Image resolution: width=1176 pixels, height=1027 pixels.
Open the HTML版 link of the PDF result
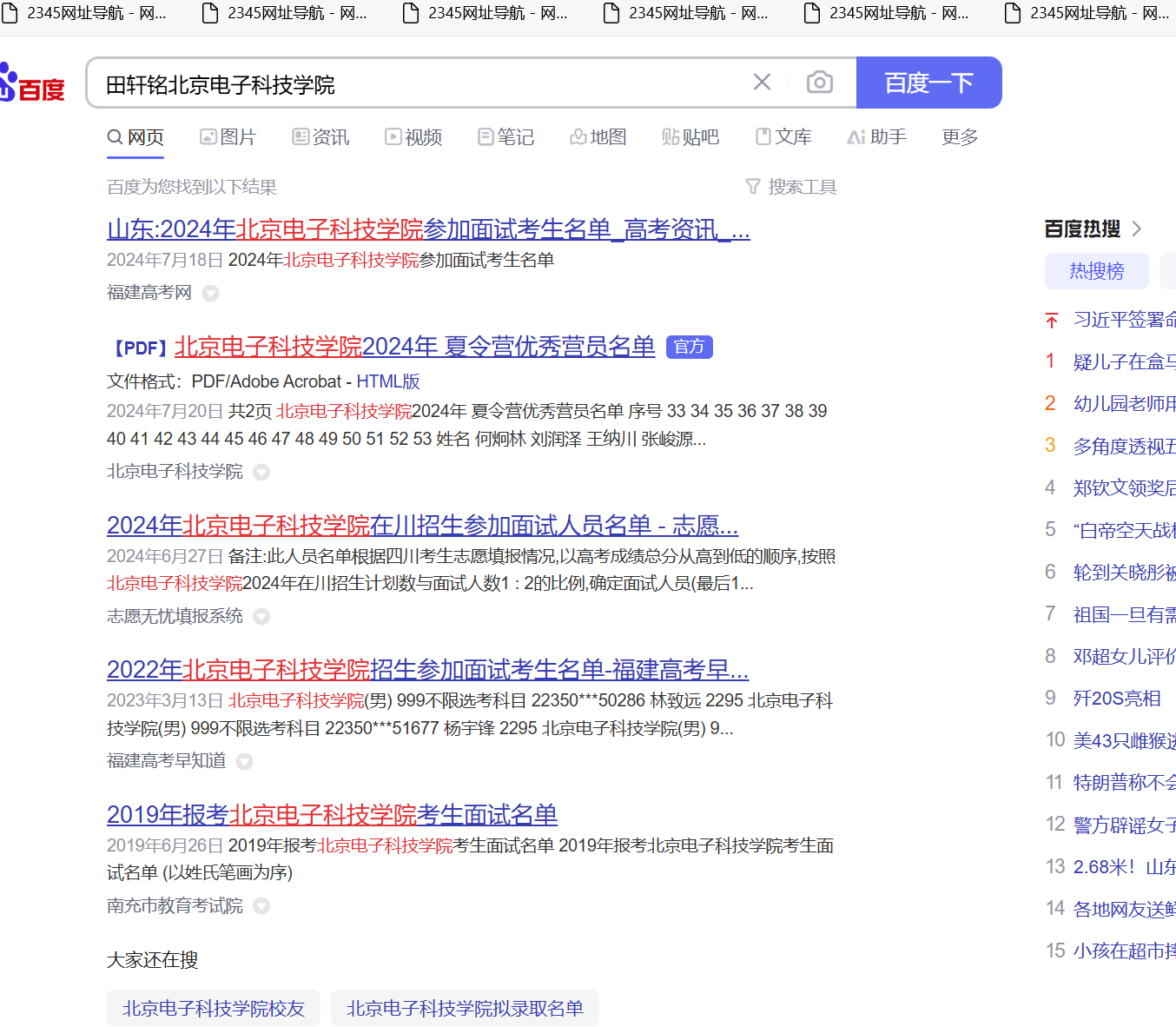(388, 381)
